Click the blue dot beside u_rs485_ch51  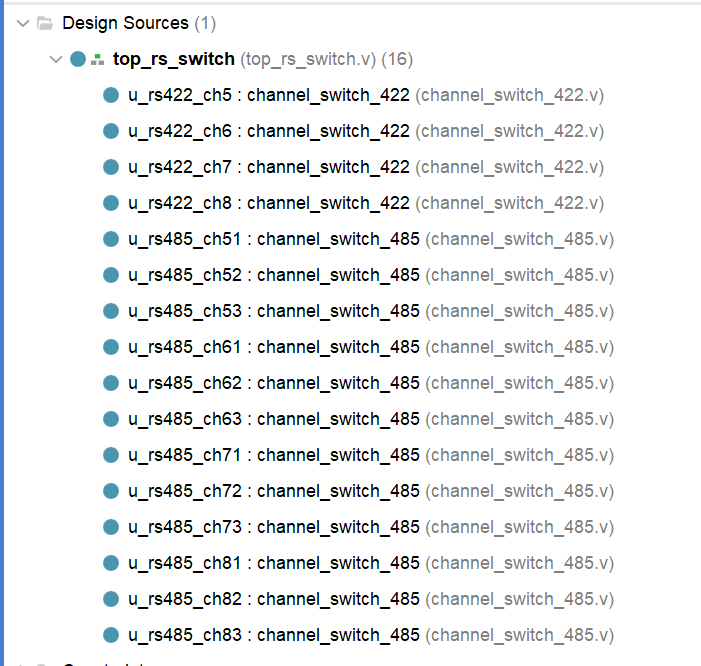(111, 239)
